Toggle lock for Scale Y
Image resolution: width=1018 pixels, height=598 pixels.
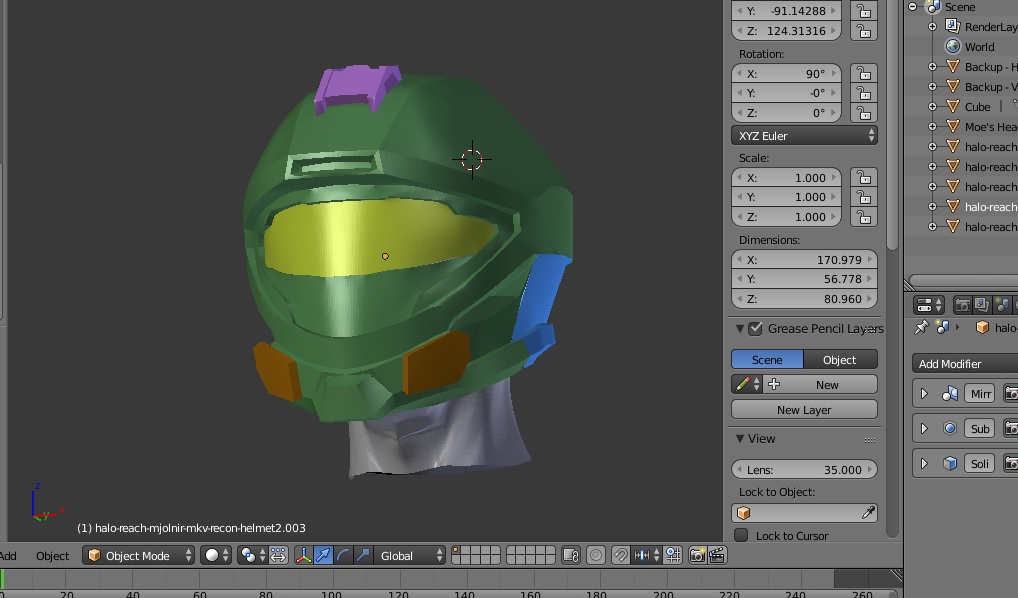[x=864, y=197]
